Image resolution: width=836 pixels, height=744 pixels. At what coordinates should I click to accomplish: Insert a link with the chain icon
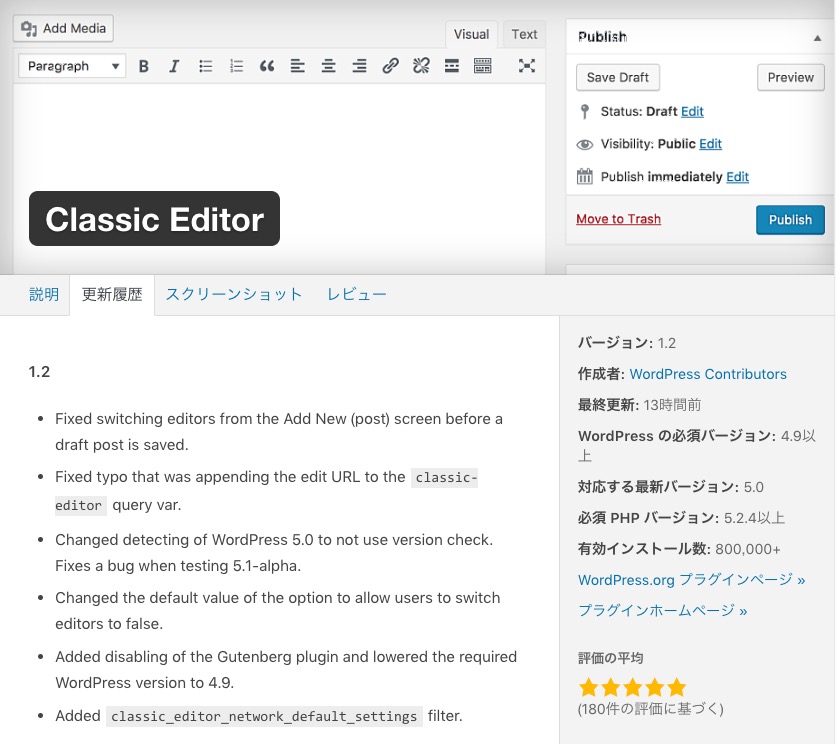coord(390,66)
